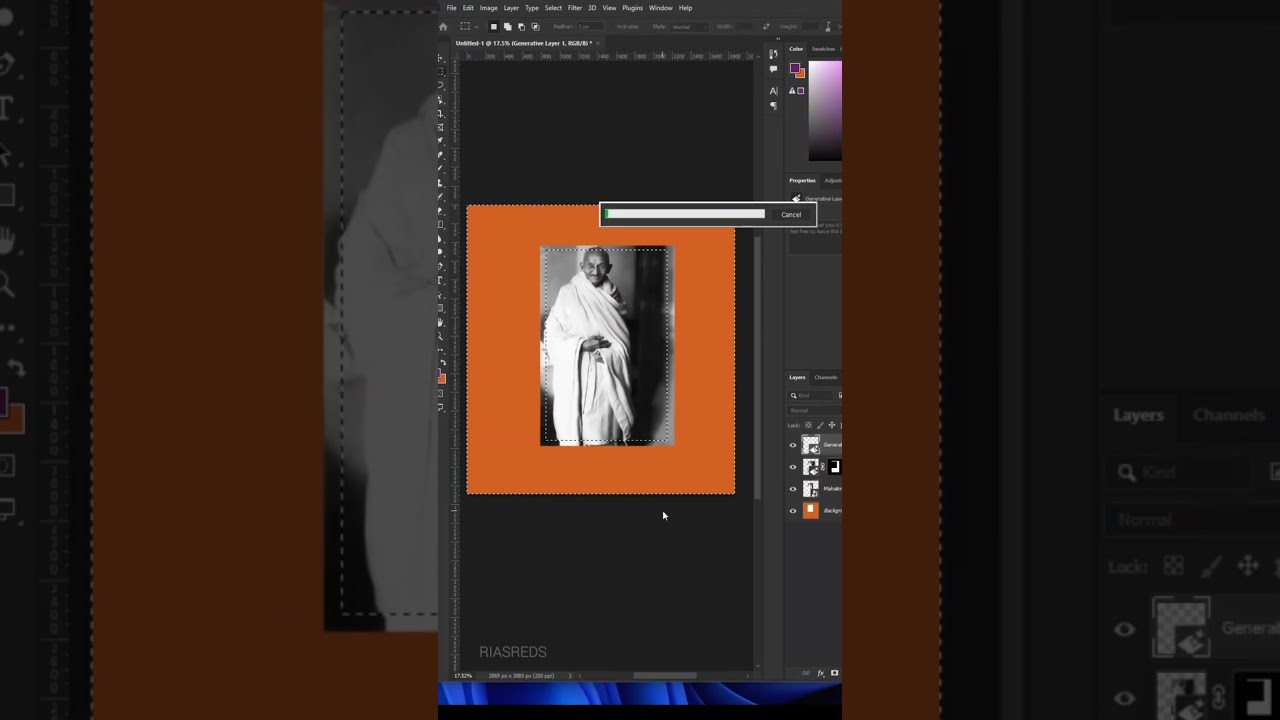1280x720 pixels.
Task: Open the Edit Toolbar three-dots button
Action: [x=441, y=348]
